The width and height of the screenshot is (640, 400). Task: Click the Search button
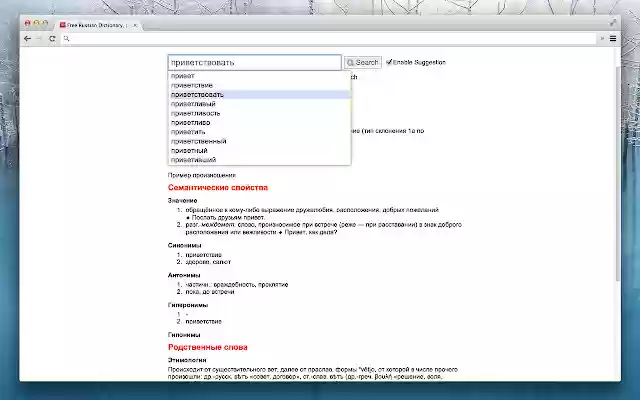point(363,62)
